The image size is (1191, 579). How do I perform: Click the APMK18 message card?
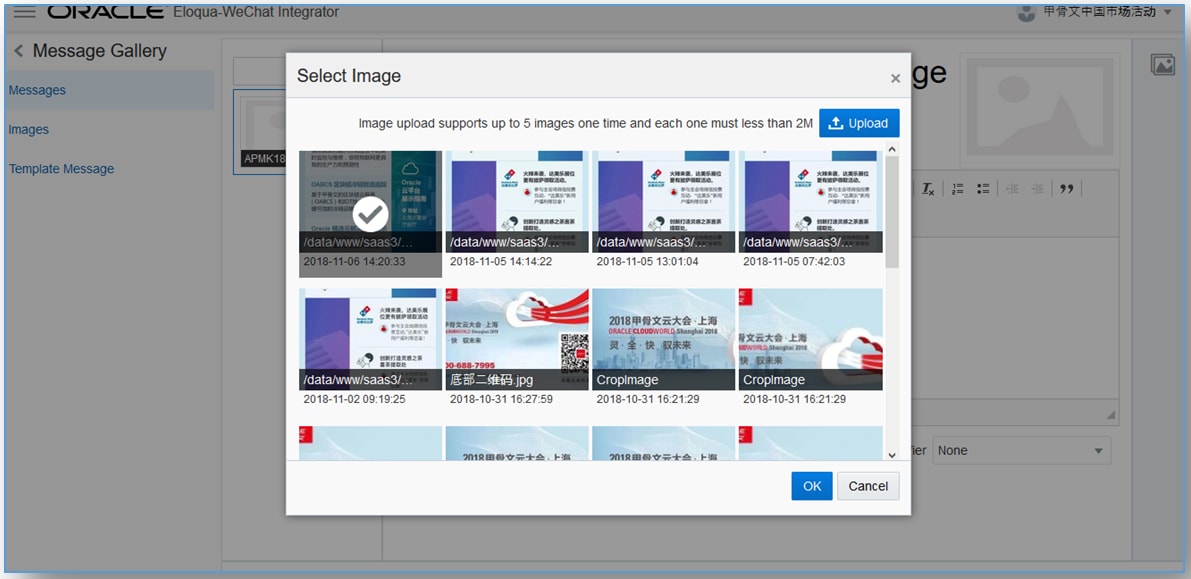click(260, 131)
